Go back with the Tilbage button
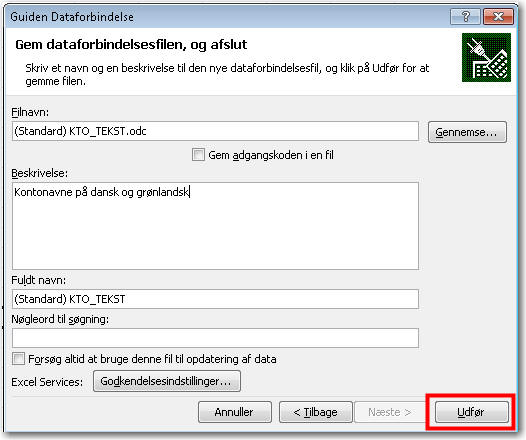Screen dimensions: 526x440 [x=316, y=412]
